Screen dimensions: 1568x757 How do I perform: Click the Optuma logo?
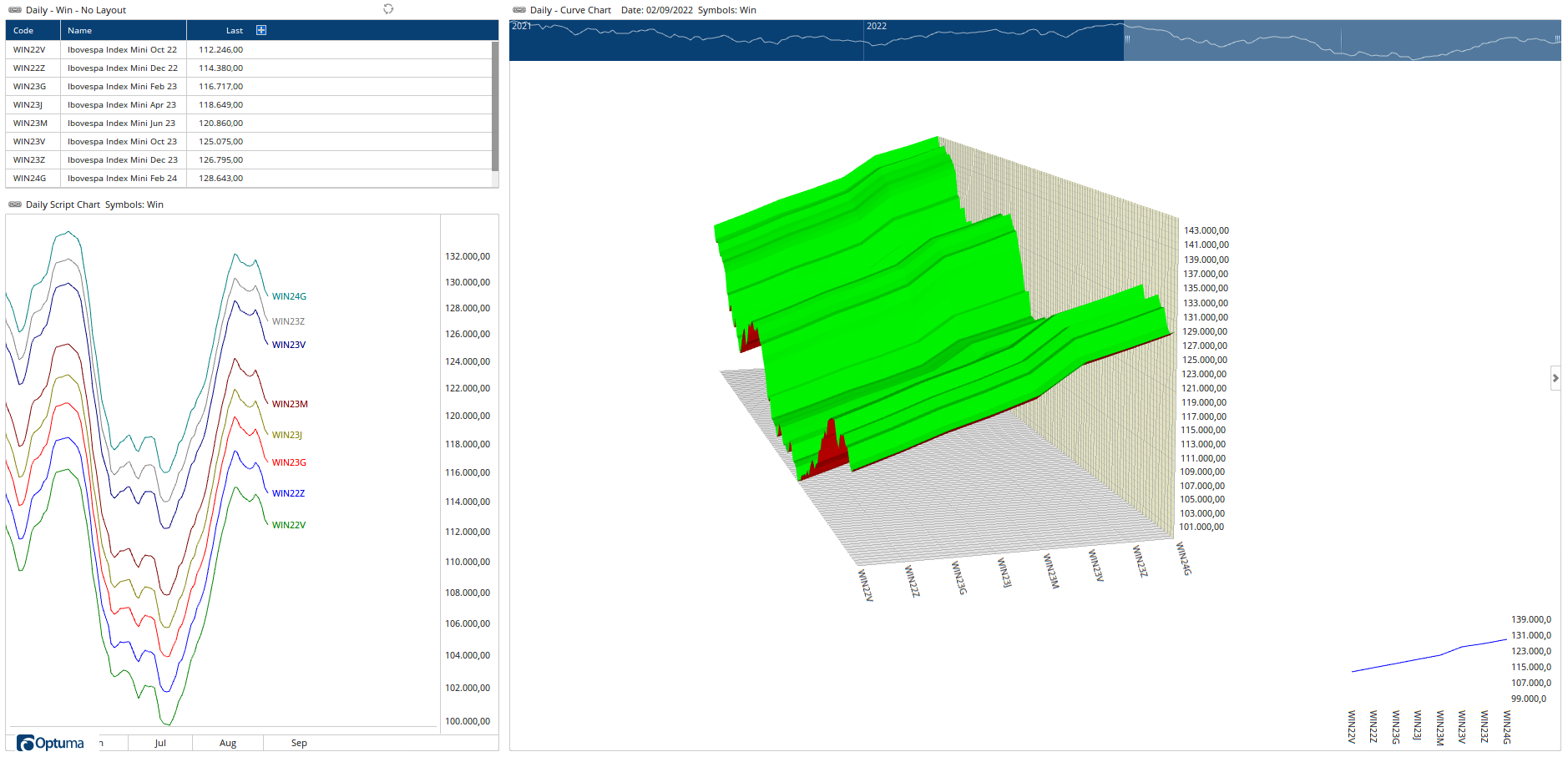click(51, 743)
